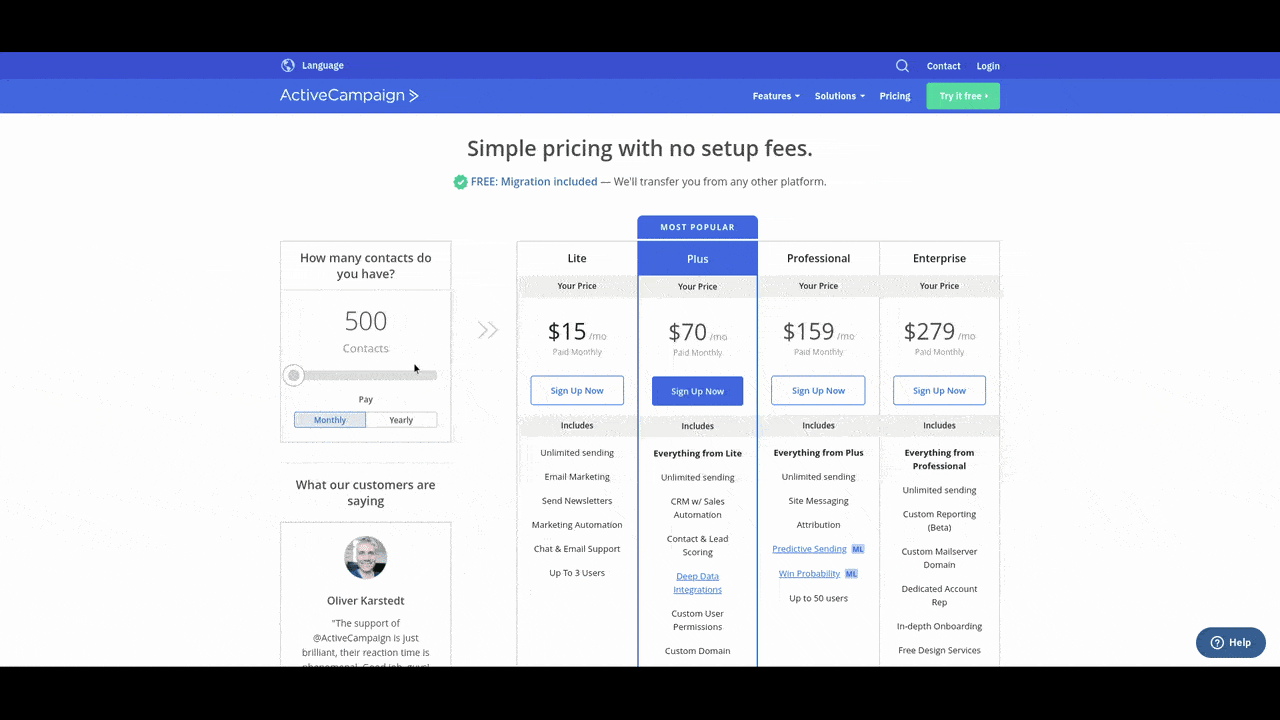Click the contacts slider handle
1280x720 pixels.
point(293,375)
